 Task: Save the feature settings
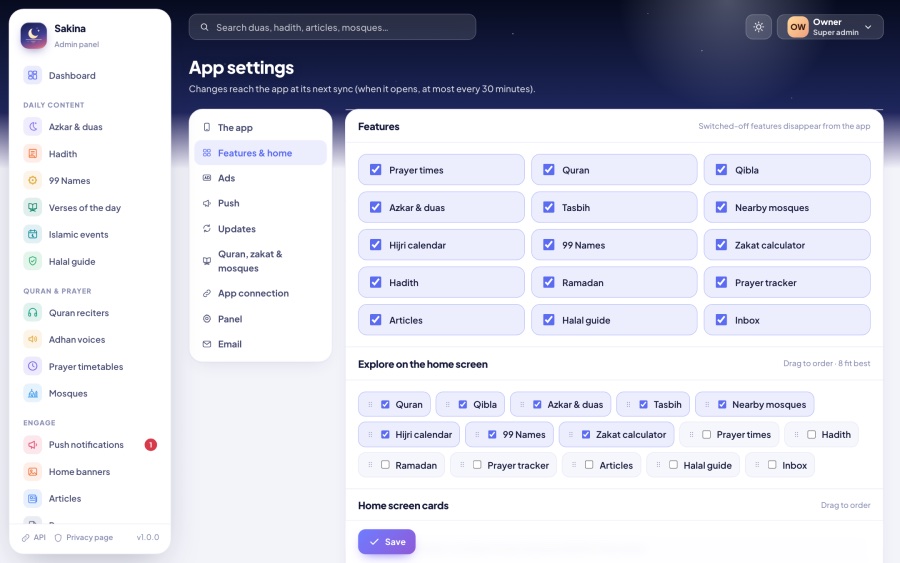(x=387, y=542)
